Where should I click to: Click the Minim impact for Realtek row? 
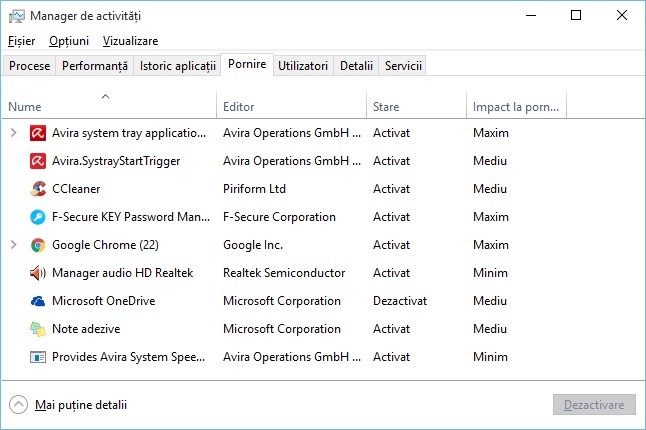490,273
